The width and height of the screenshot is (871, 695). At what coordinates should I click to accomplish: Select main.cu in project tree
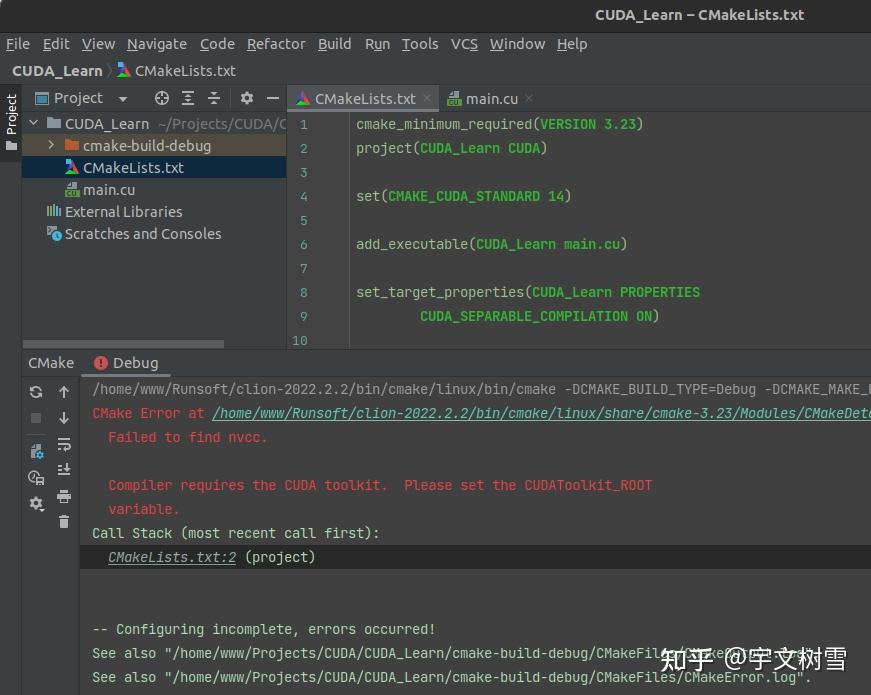(x=154, y=189)
